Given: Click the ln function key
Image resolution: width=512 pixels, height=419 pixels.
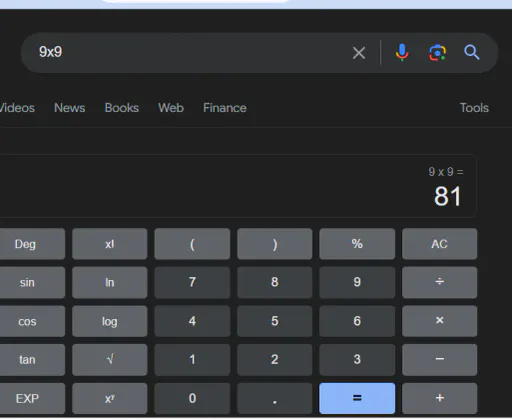Looking at the screenshot, I should click(x=110, y=282).
